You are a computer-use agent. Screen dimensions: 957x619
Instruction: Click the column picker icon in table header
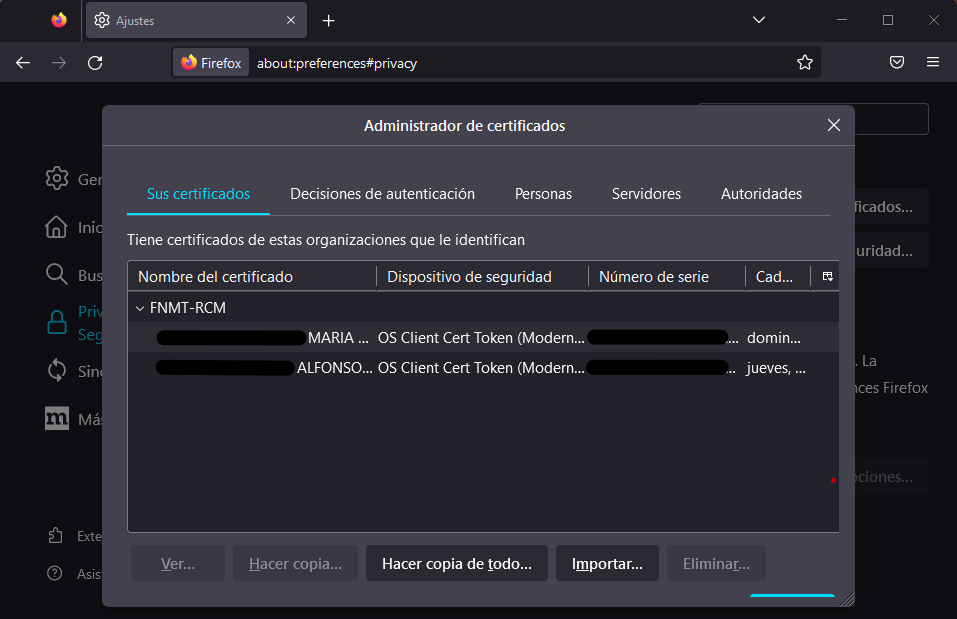827,277
